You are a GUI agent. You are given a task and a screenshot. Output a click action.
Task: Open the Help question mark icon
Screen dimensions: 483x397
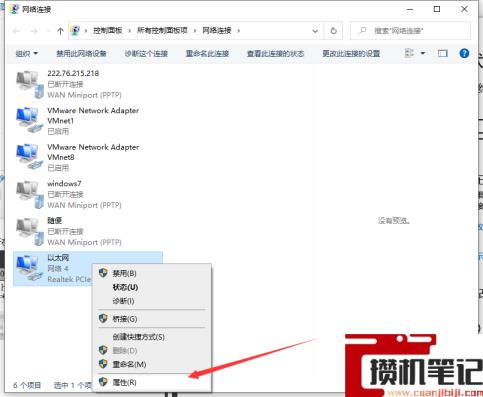[x=464, y=53]
